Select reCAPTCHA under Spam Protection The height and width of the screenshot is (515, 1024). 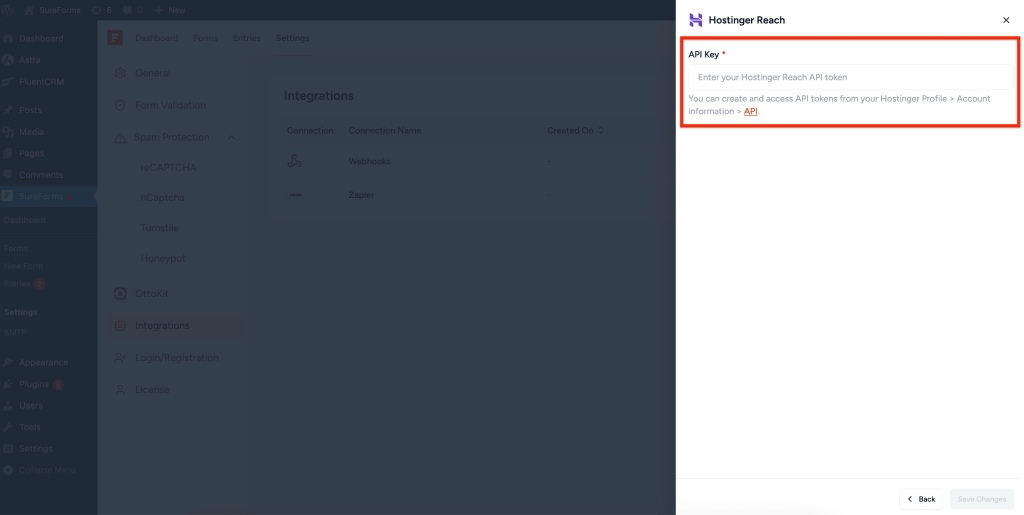168,168
